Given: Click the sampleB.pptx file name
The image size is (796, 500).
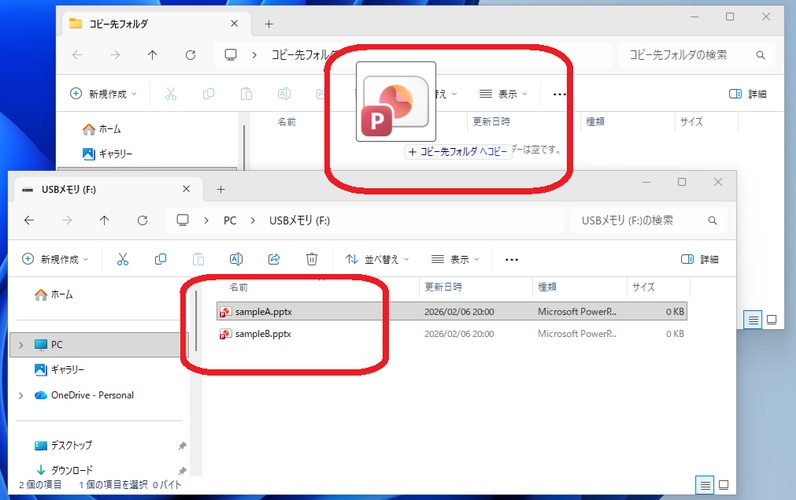Looking at the screenshot, I should click(263, 334).
